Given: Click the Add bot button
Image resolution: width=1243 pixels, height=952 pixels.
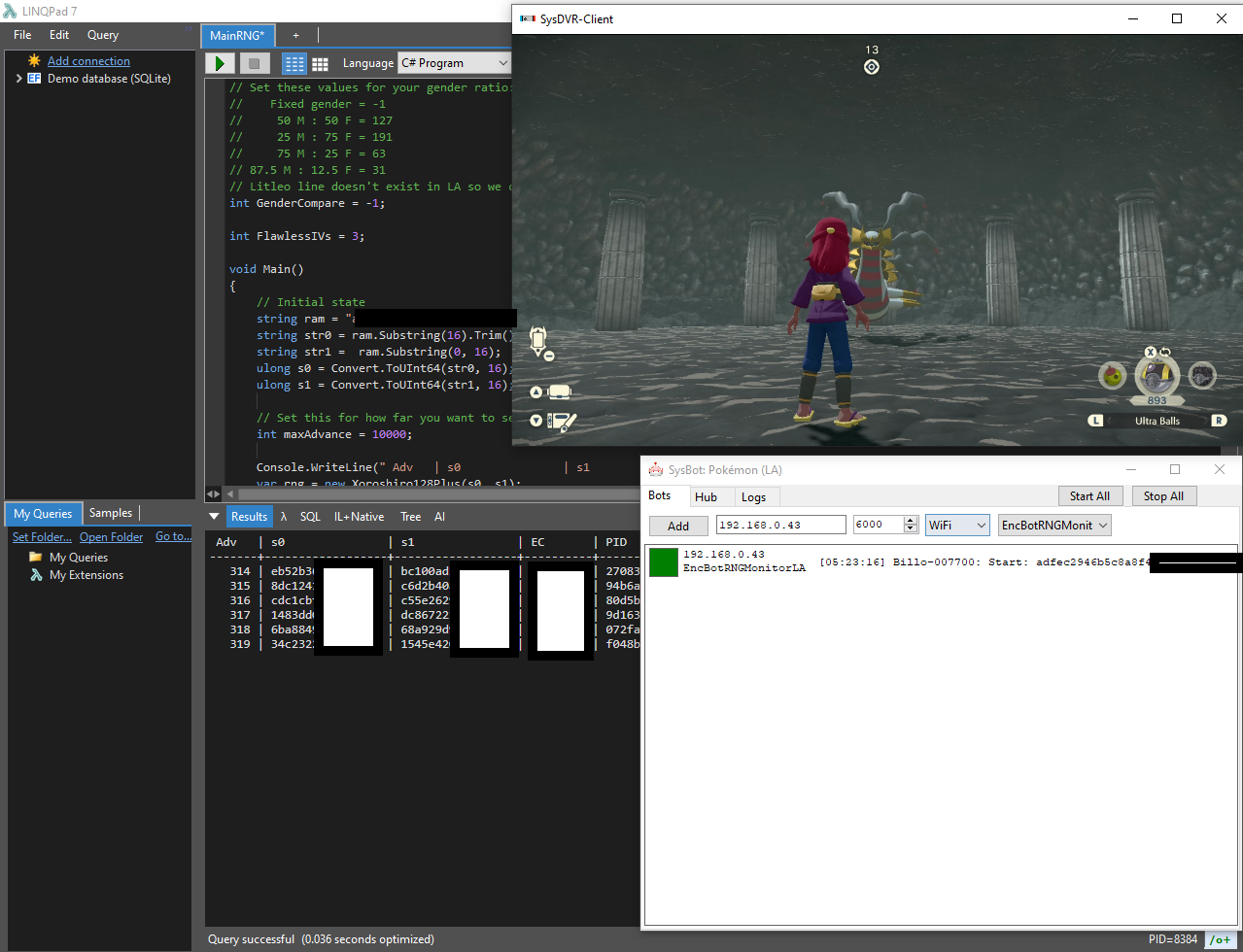Looking at the screenshot, I should (678, 526).
